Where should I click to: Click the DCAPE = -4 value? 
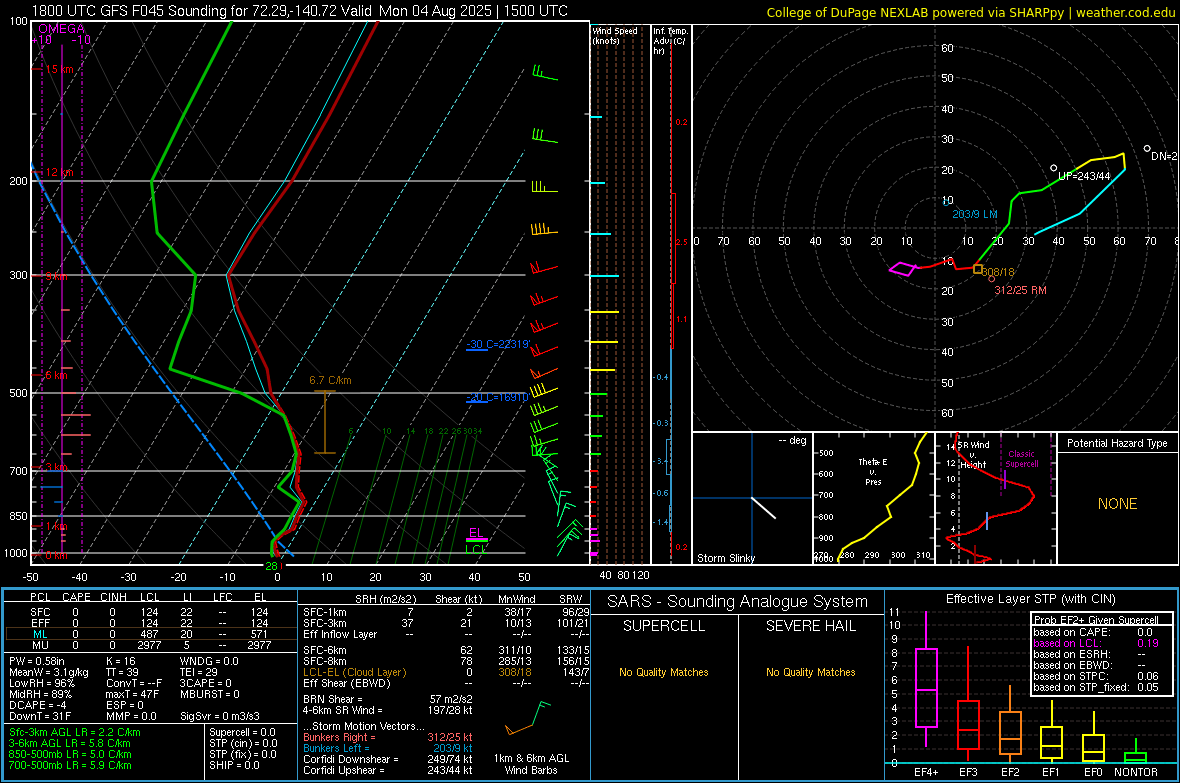38,705
